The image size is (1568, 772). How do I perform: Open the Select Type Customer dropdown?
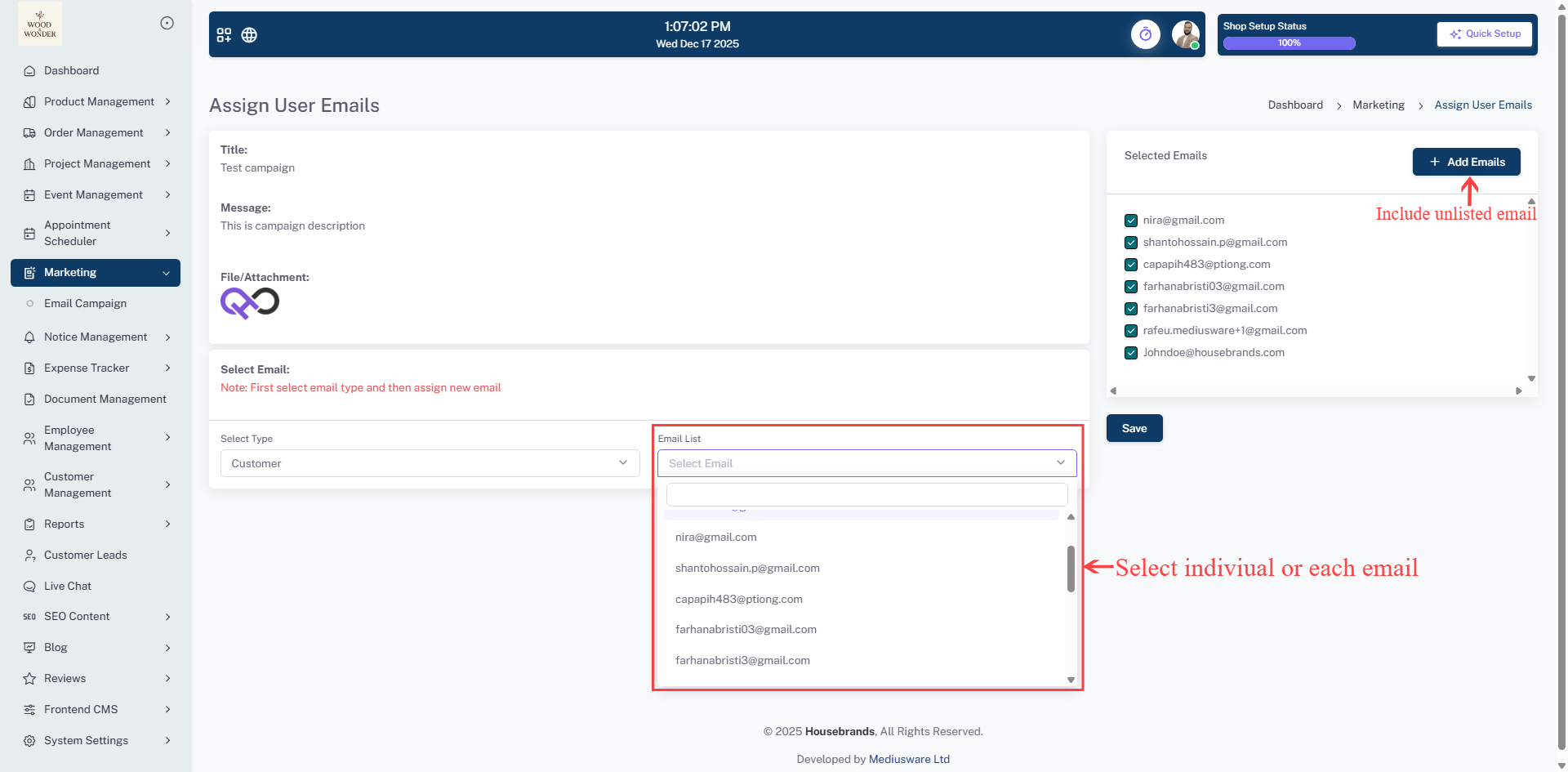[x=430, y=463]
